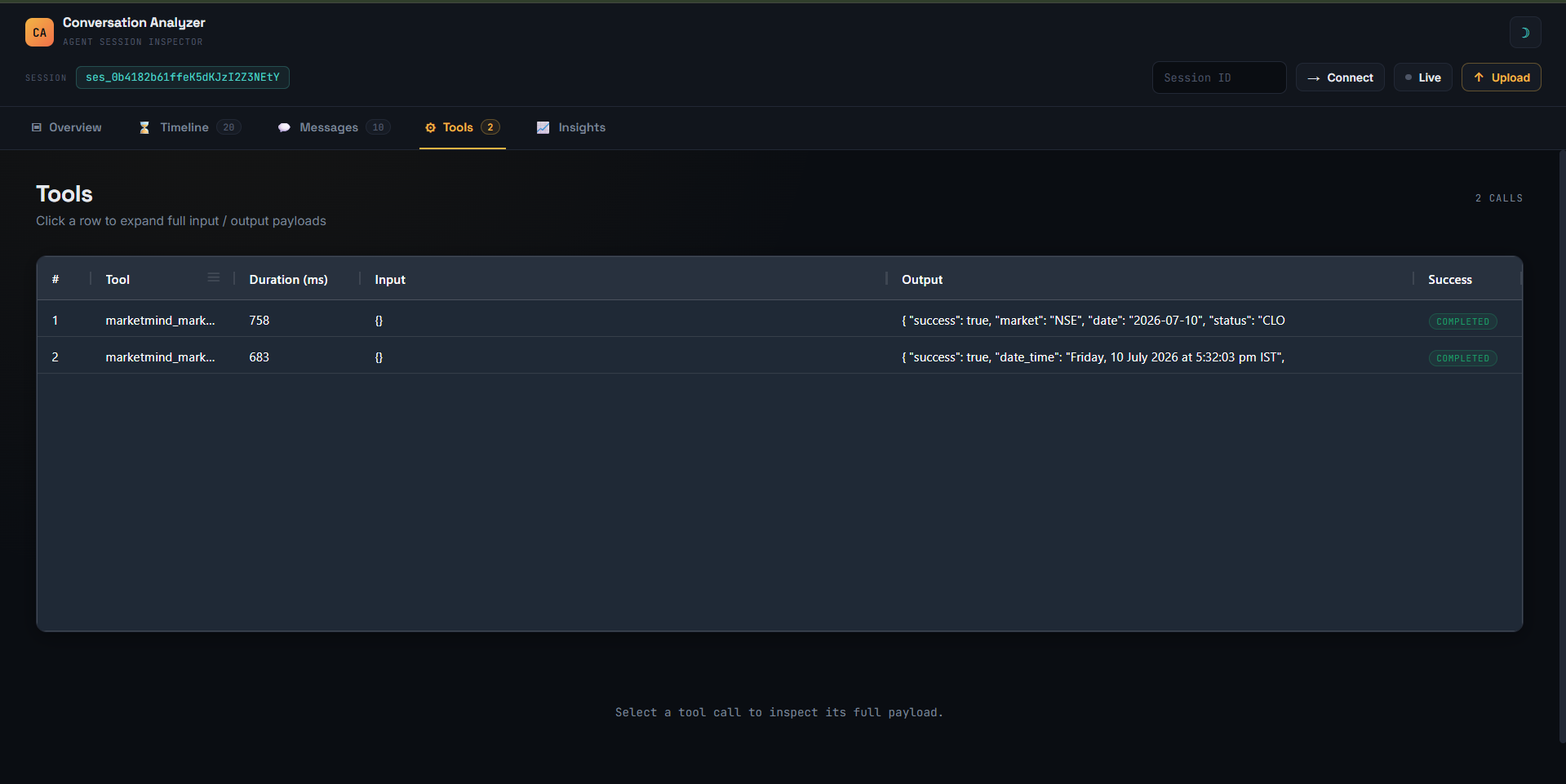Click the Tool column header label
The height and width of the screenshot is (784, 1566).
coord(118,280)
